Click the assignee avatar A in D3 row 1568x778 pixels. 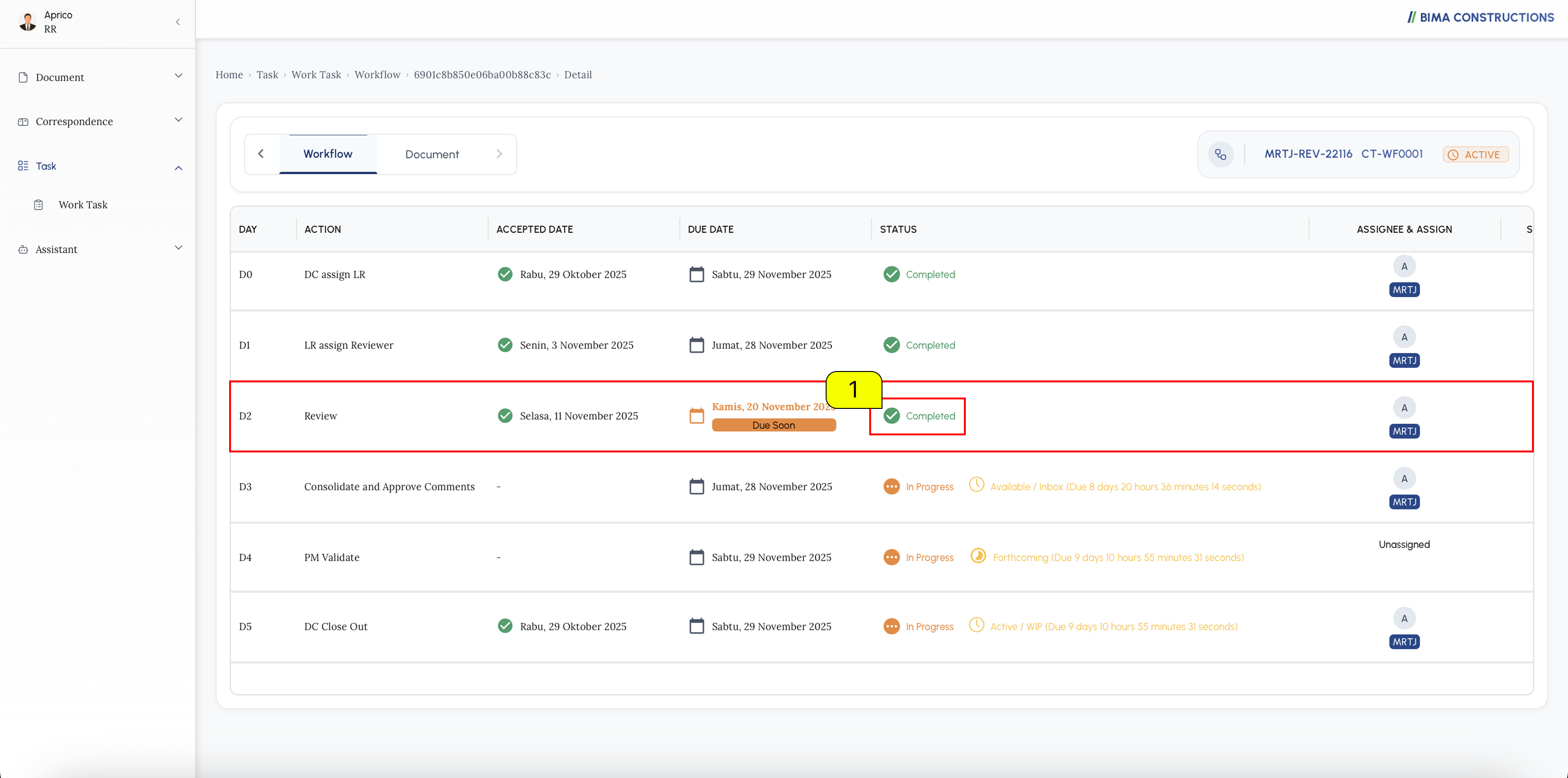pyautogui.click(x=1404, y=479)
